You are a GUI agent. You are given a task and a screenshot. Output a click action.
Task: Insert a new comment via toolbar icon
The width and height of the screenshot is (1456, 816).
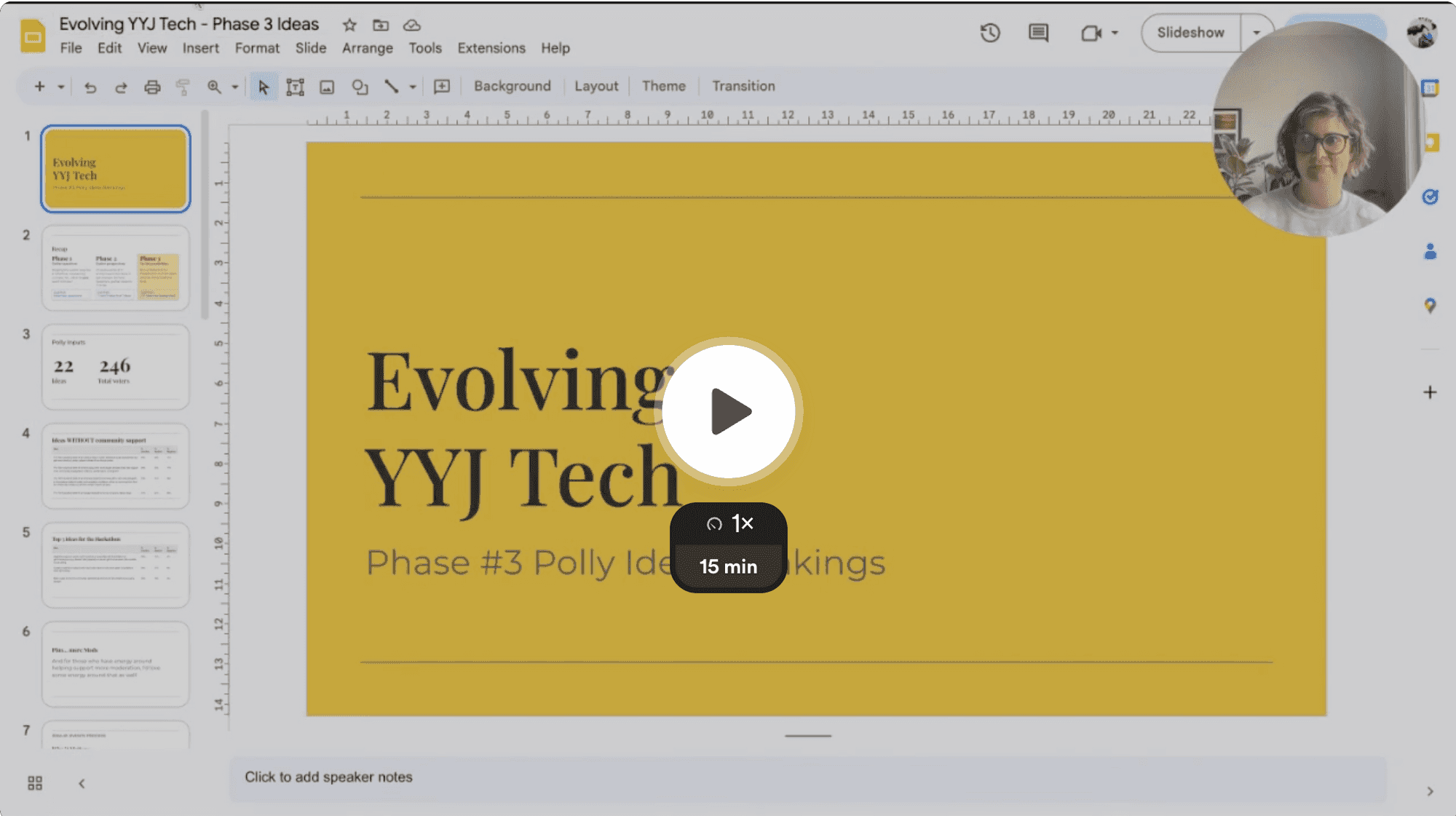pos(442,86)
